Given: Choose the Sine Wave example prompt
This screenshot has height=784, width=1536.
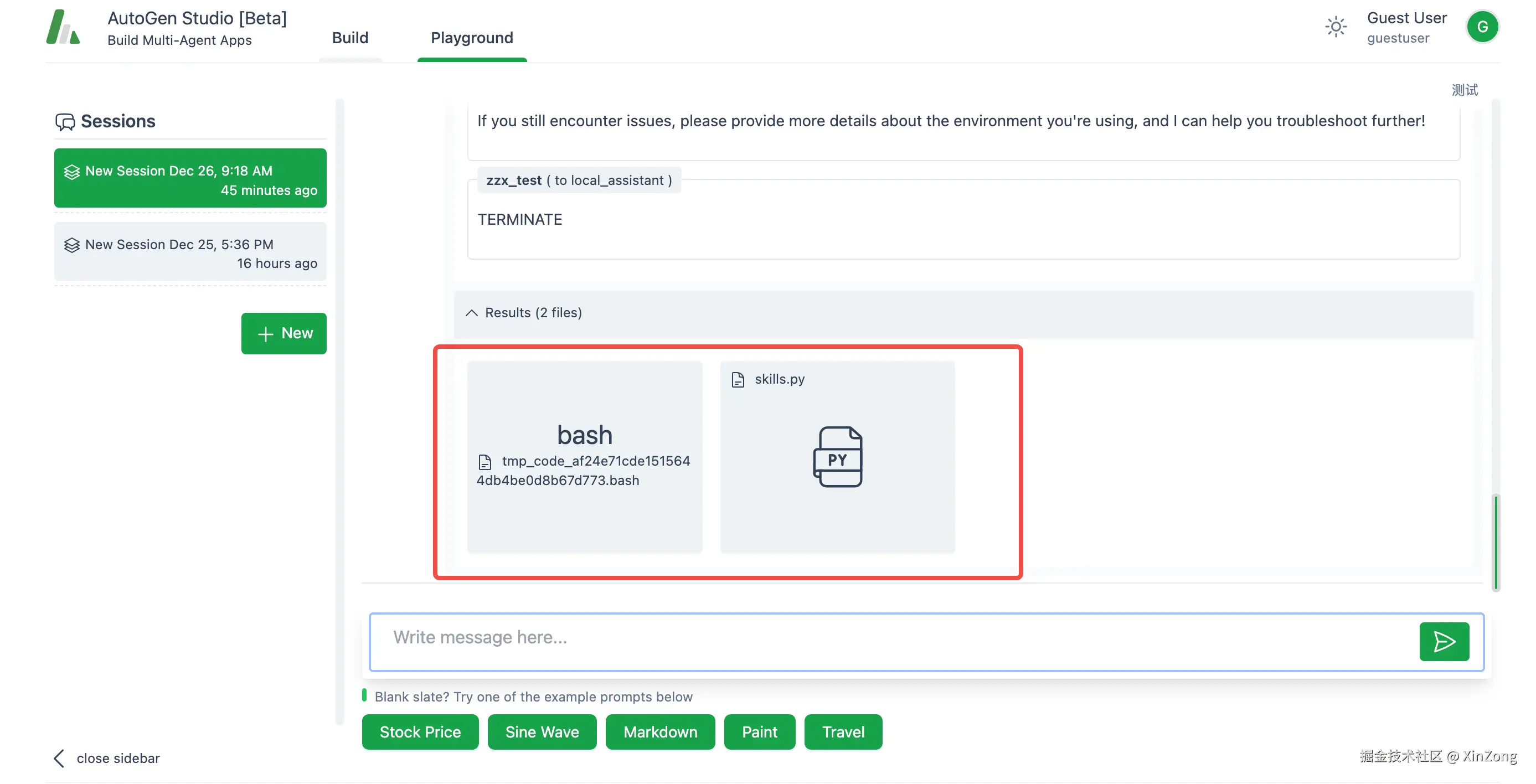Looking at the screenshot, I should point(542,731).
